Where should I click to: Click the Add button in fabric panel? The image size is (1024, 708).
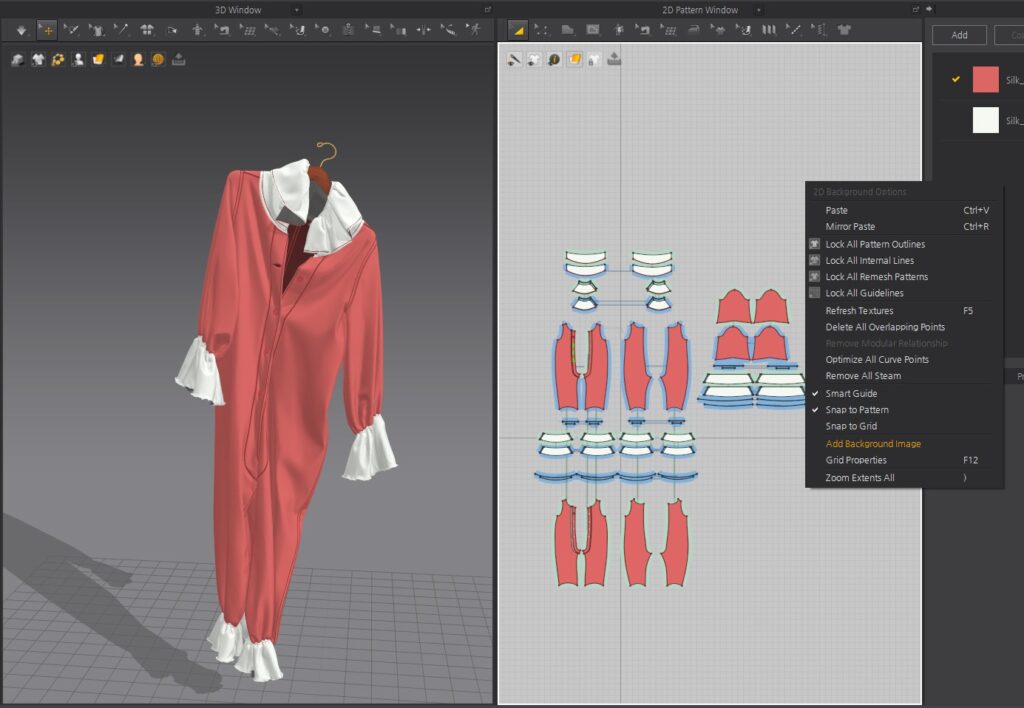click(x=959, y=35)
